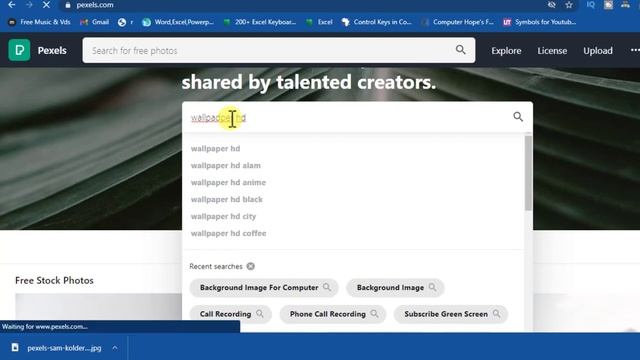Click the Upload link
This screenshot has height=360, width=640.
[x=598, y=51]
